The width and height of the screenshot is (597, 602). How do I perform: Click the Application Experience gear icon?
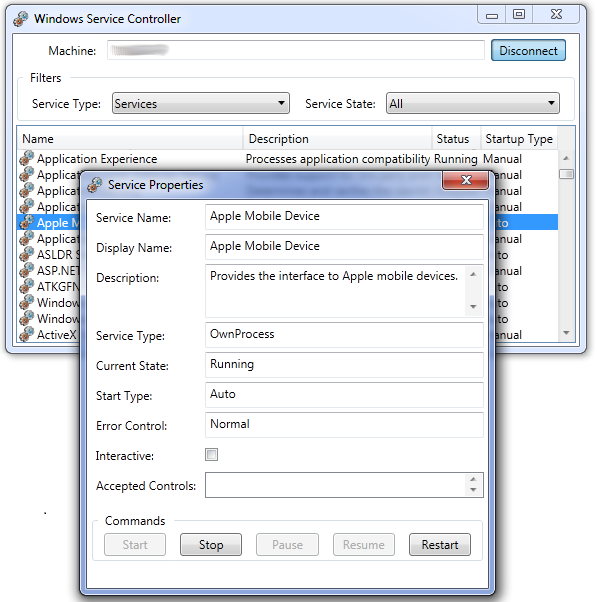tap(26, 158)
